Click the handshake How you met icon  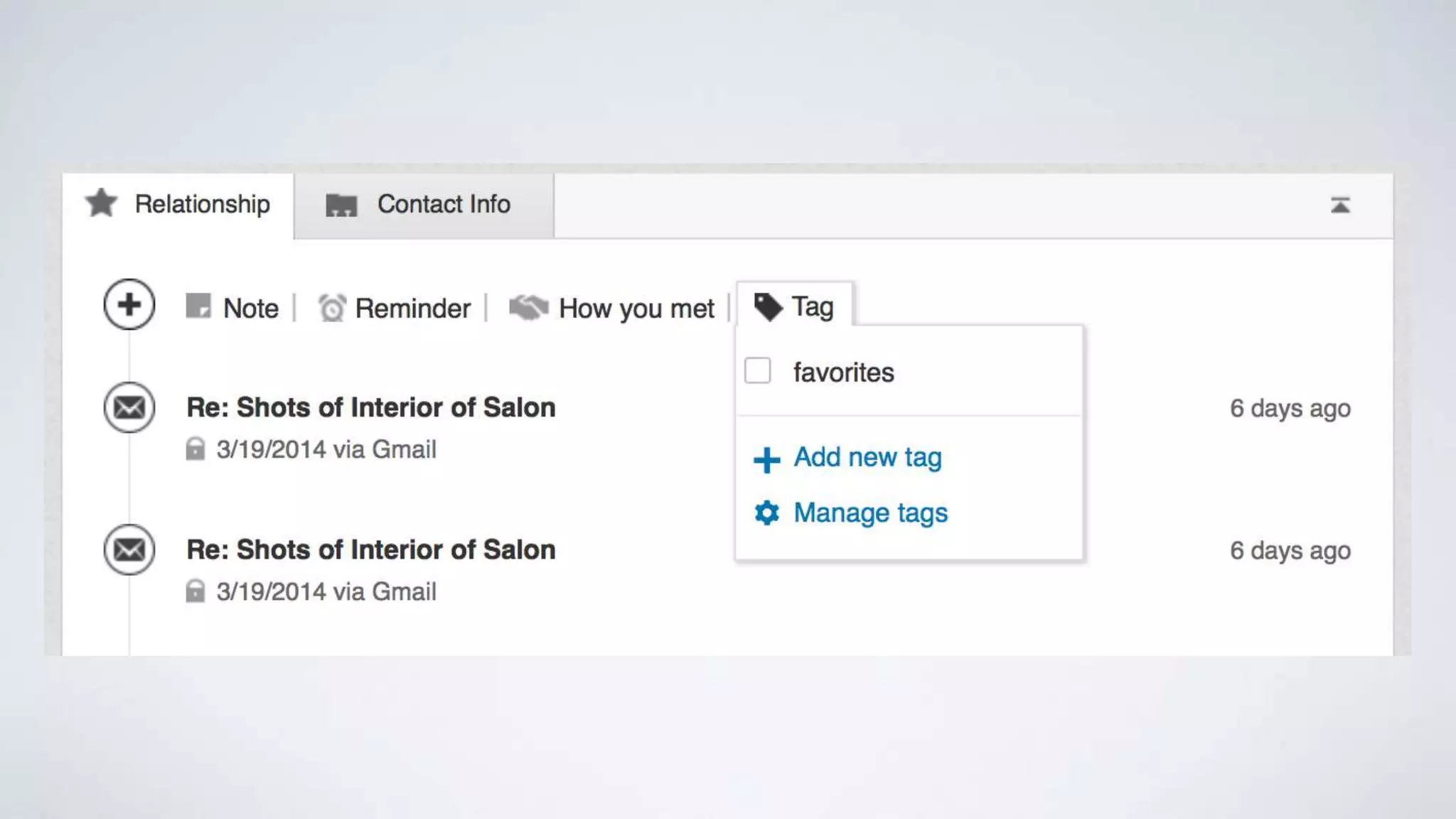coord(529,307)
